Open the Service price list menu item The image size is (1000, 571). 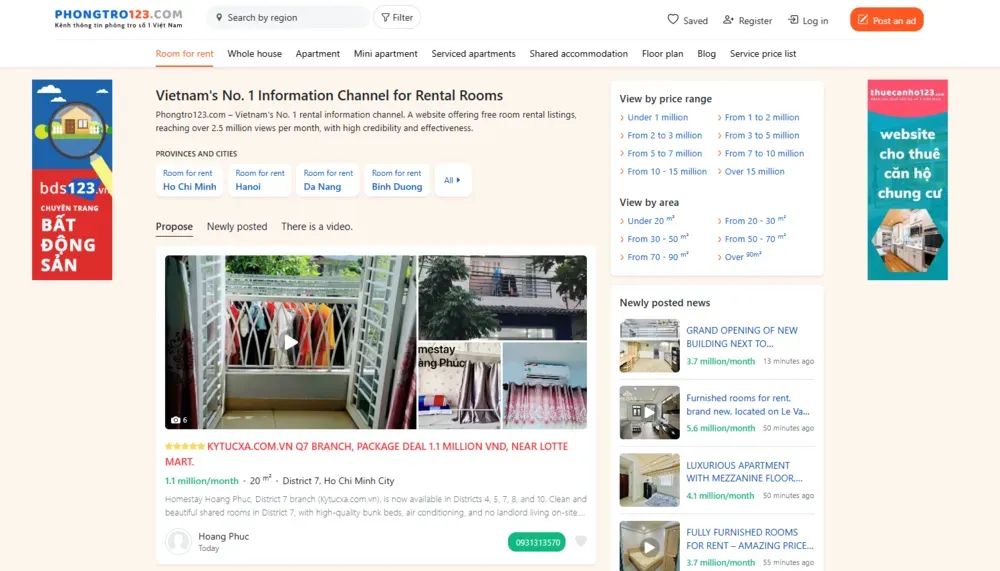(763, 54)
